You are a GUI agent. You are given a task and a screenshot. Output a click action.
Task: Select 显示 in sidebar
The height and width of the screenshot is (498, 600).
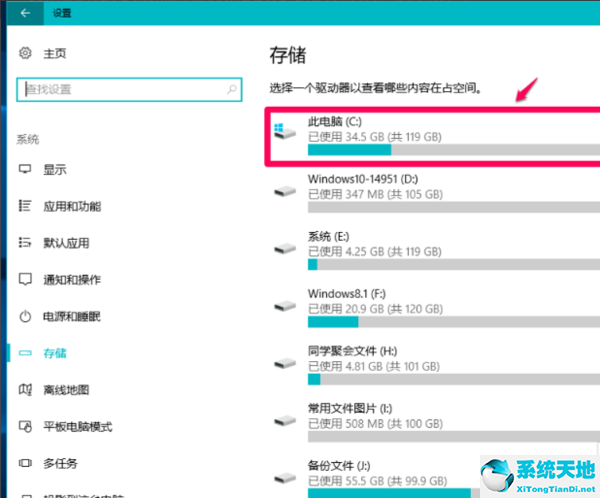point(55,169)
